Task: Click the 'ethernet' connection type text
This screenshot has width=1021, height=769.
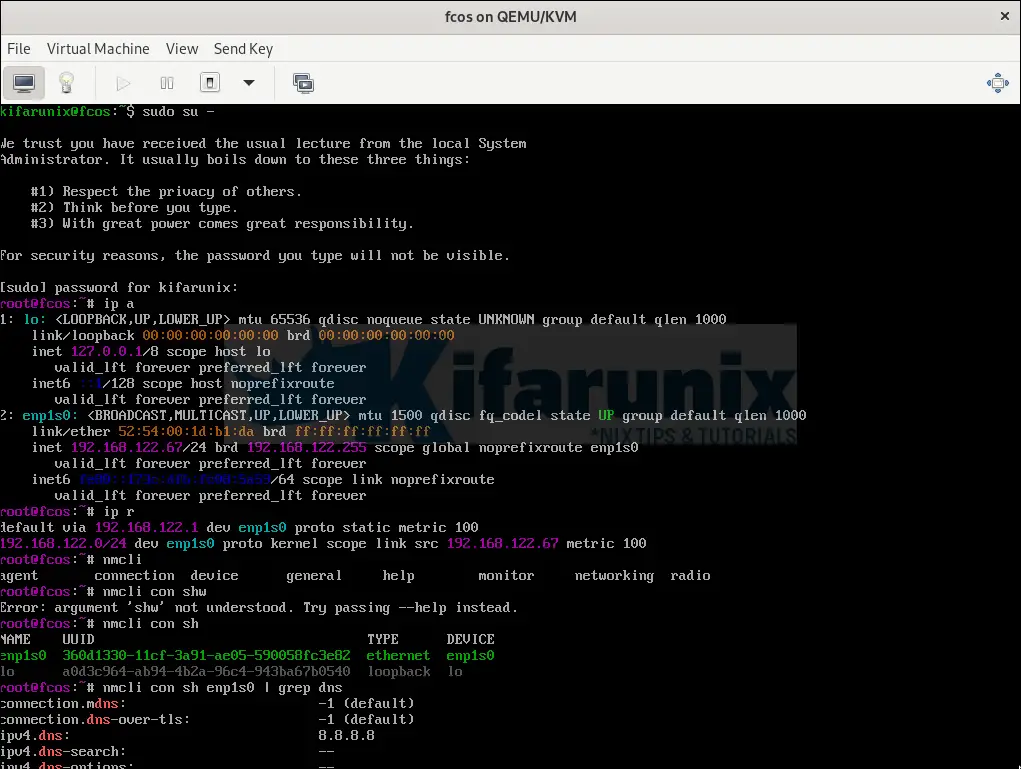Action: (x=399, y=655)
